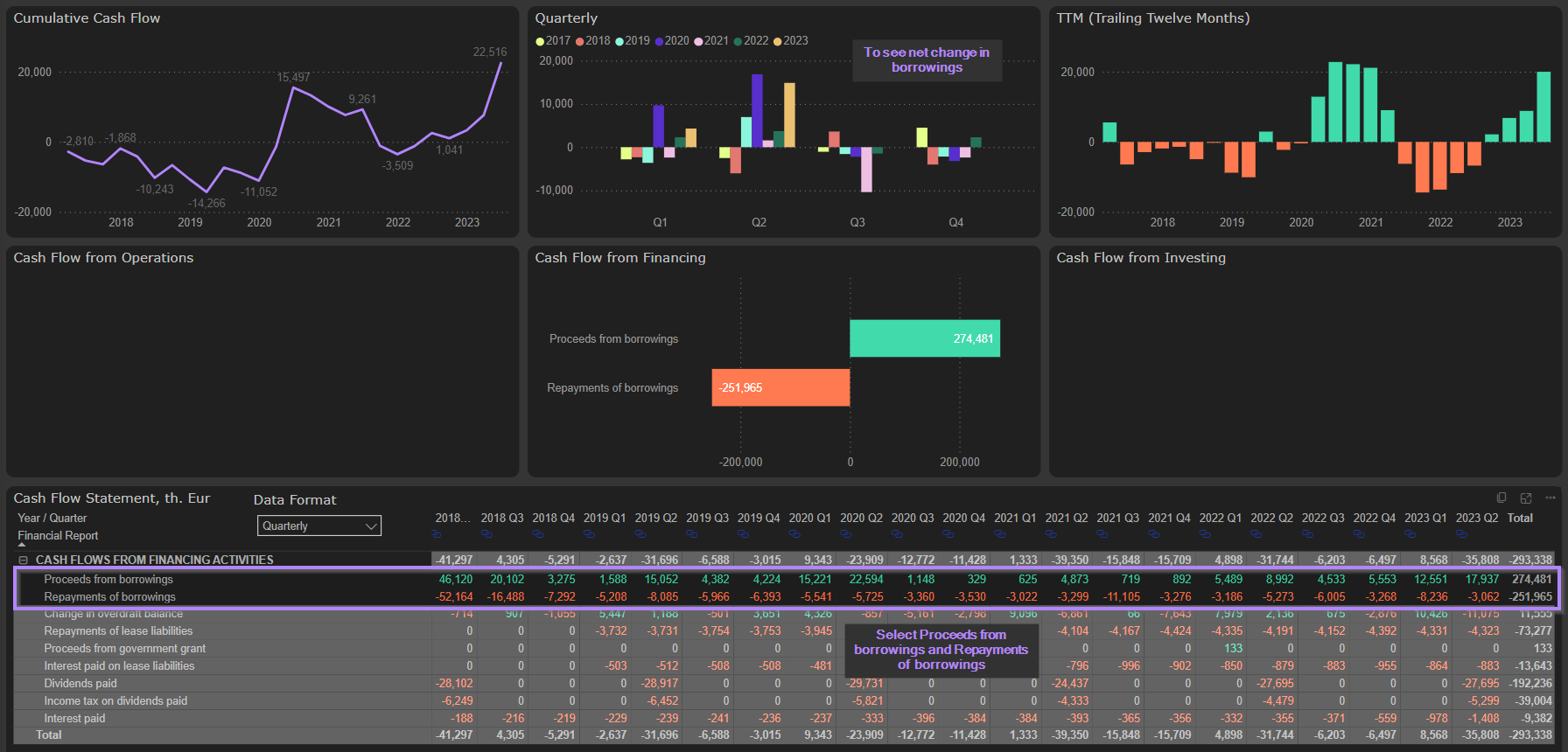Select the 2021 Q1 column header
1568x752 pixels.
click(1015, 518)
